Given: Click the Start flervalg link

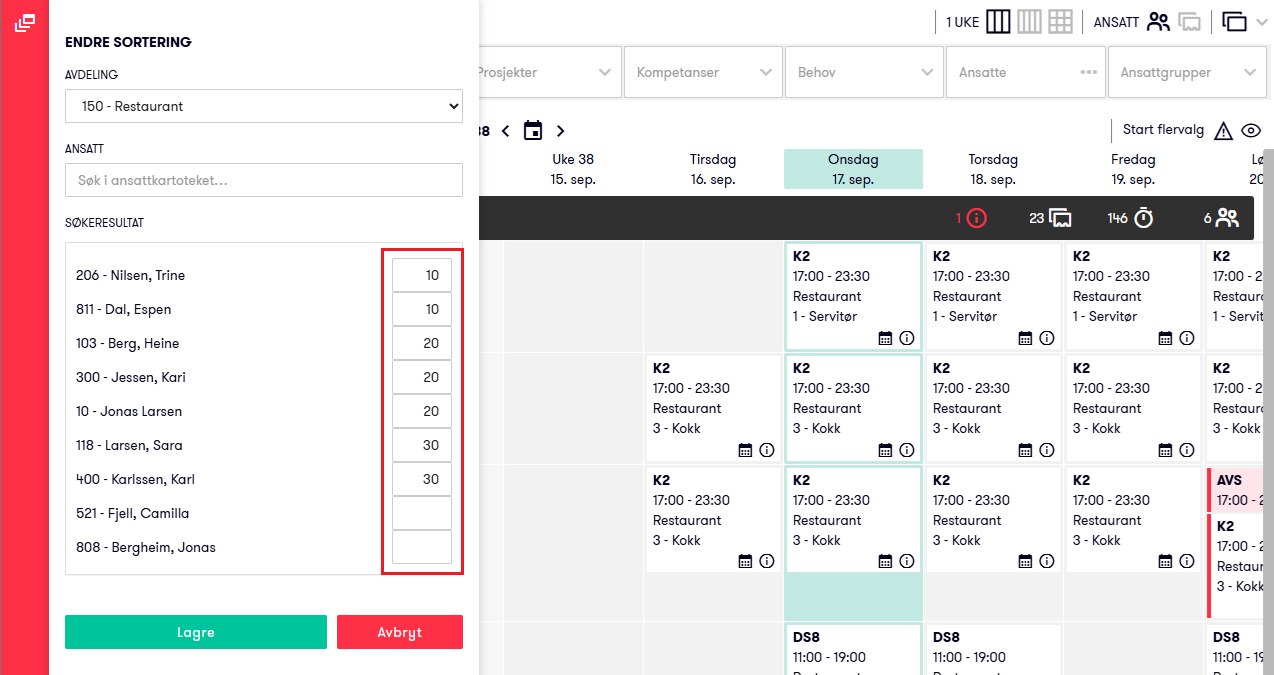Looking at the screenshot, I should pos(1163,130).
